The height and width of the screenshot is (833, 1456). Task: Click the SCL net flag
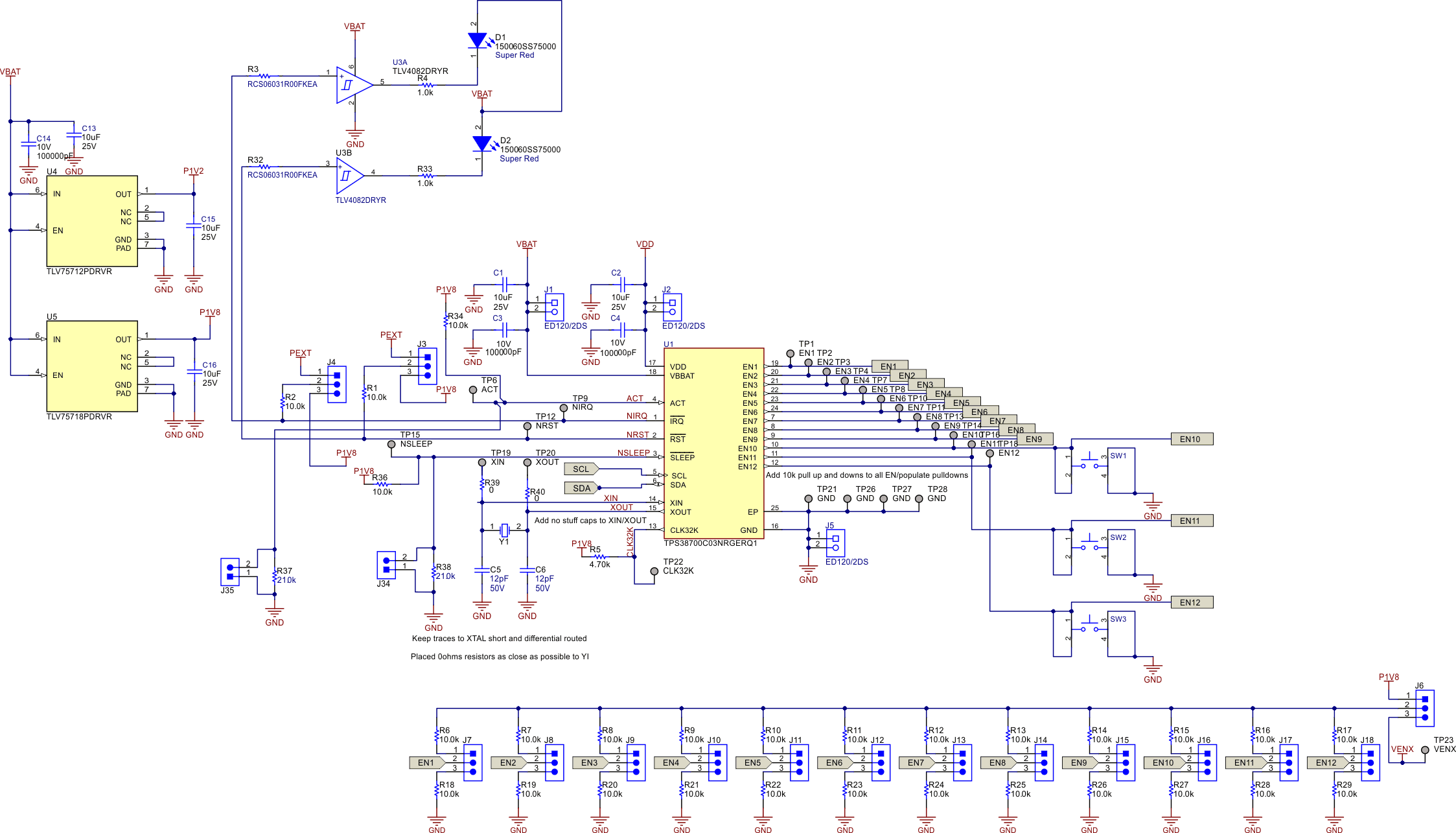click(x=581, y=468)
